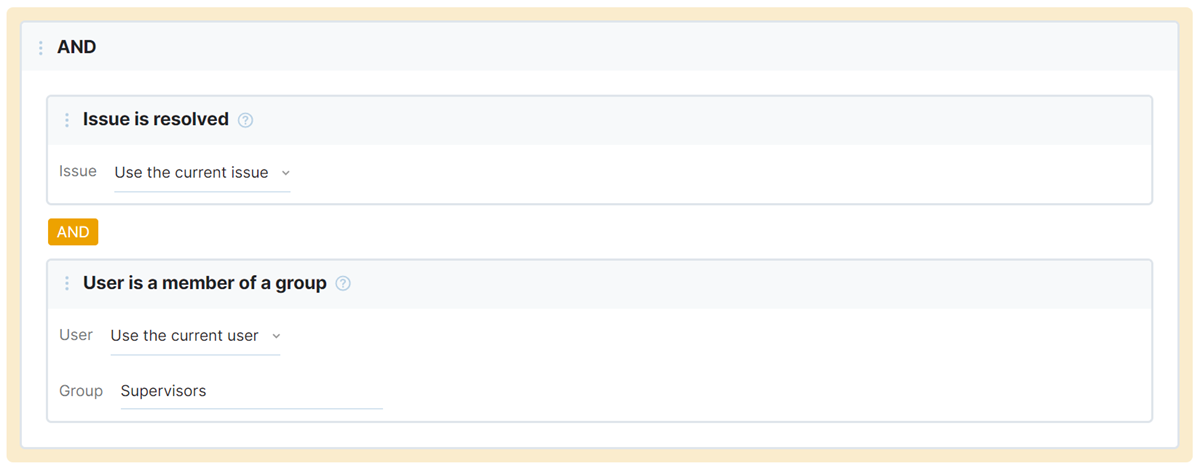This screenshot has height=466, width=1200.
Task: Click the "Issue" field label
Action: [x=78, y=171]
